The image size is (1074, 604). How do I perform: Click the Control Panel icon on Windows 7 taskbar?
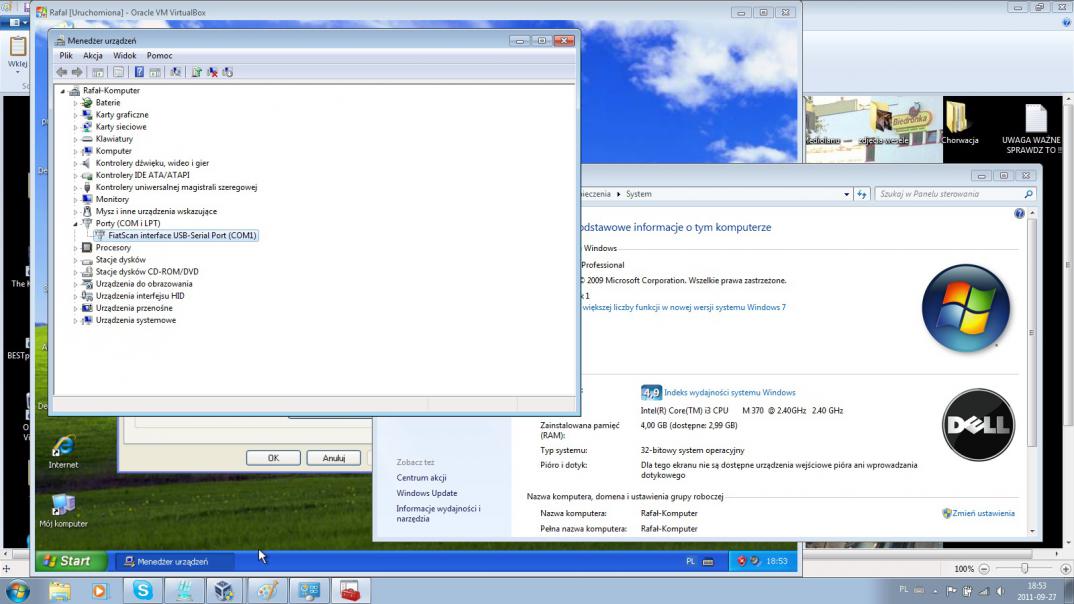[308, 590]
